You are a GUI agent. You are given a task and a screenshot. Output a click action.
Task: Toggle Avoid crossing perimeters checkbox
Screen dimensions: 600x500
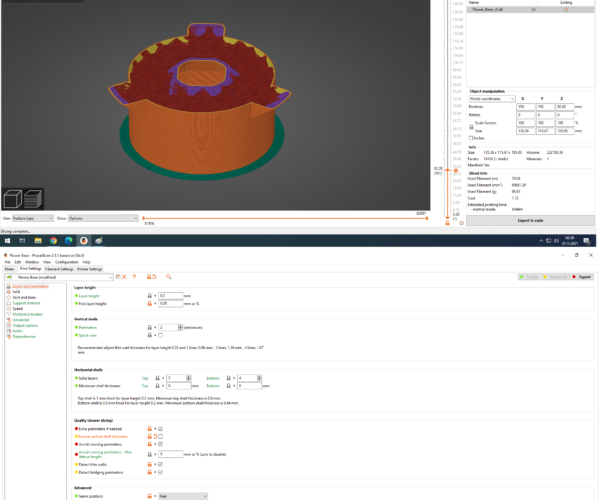click(x=160, y=444)
